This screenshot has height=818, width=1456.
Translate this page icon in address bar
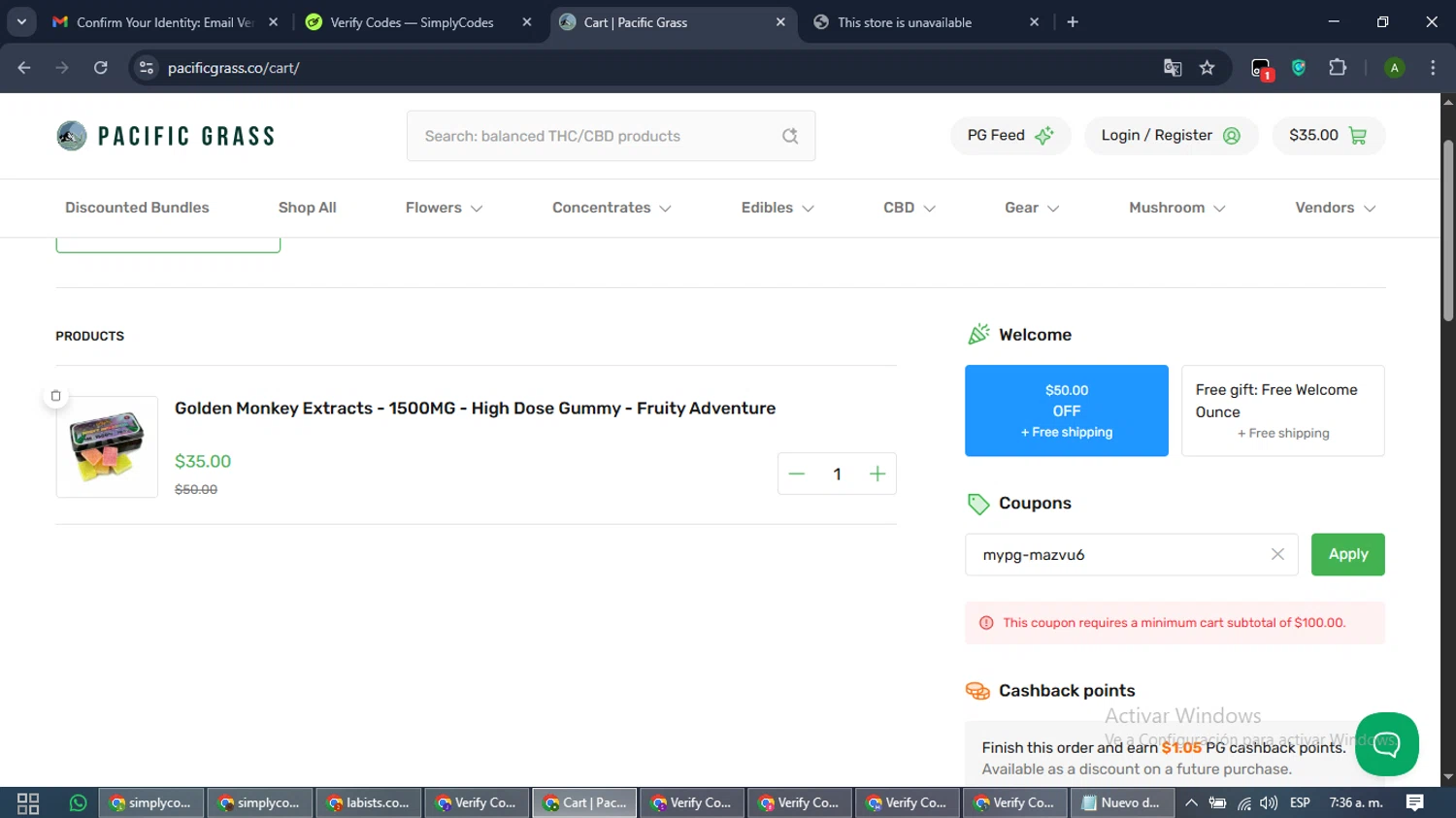[1173, 68]
